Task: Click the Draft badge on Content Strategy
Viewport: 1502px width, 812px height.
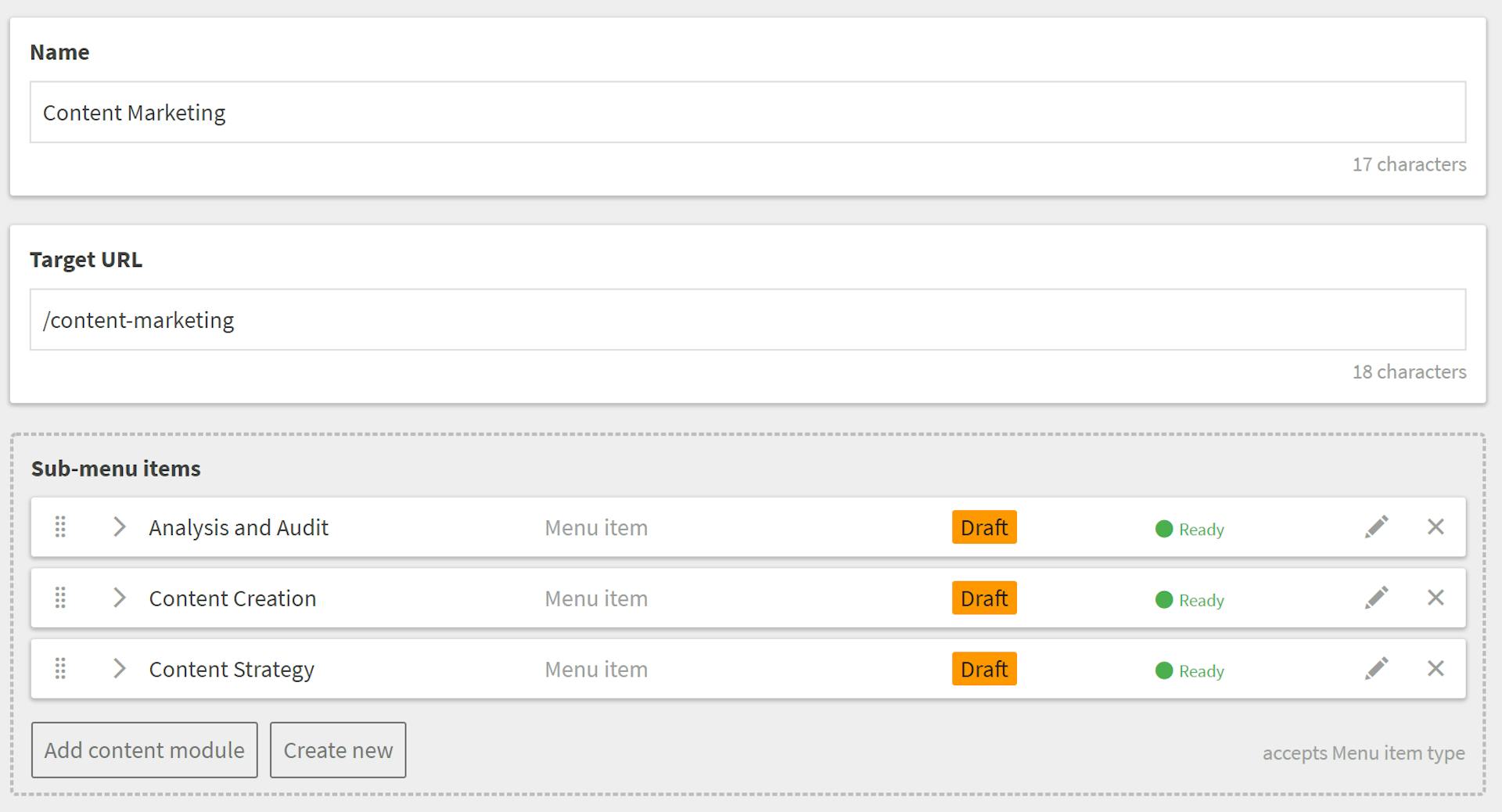Action: [984, 669]
